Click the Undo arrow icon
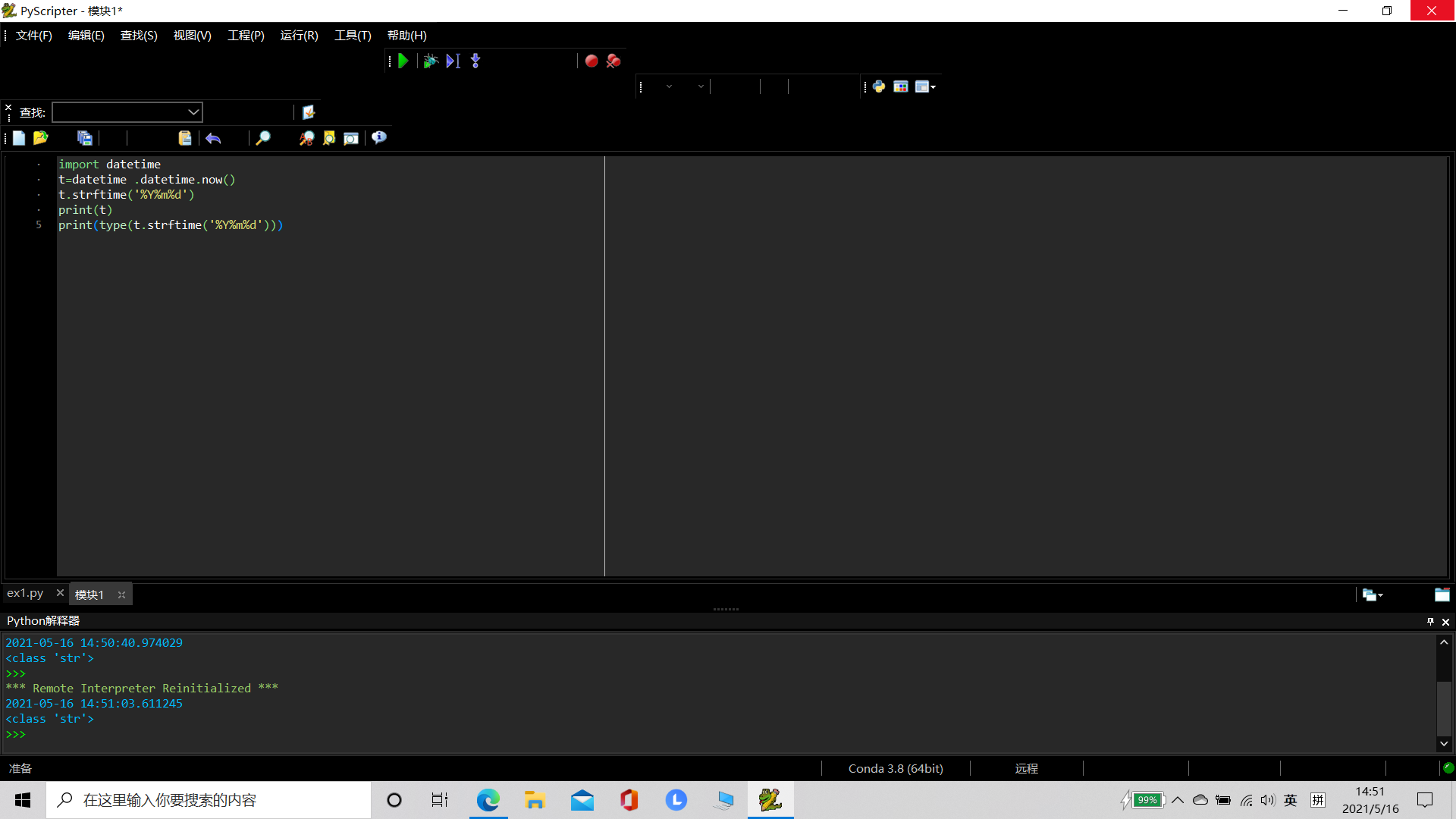This screenshot has width=1456, height=819. 213,138
